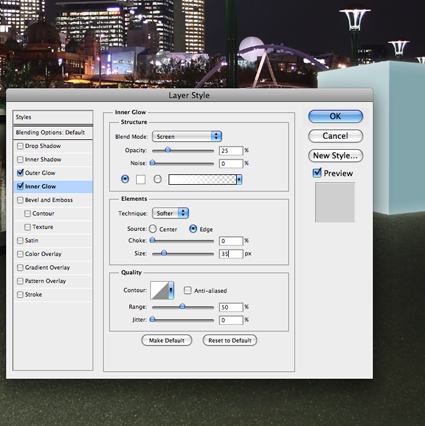The height and width of the screenshot is (426, 425).
Task: Enable the Stroke effect checkbox
Action: coord(20,294)
